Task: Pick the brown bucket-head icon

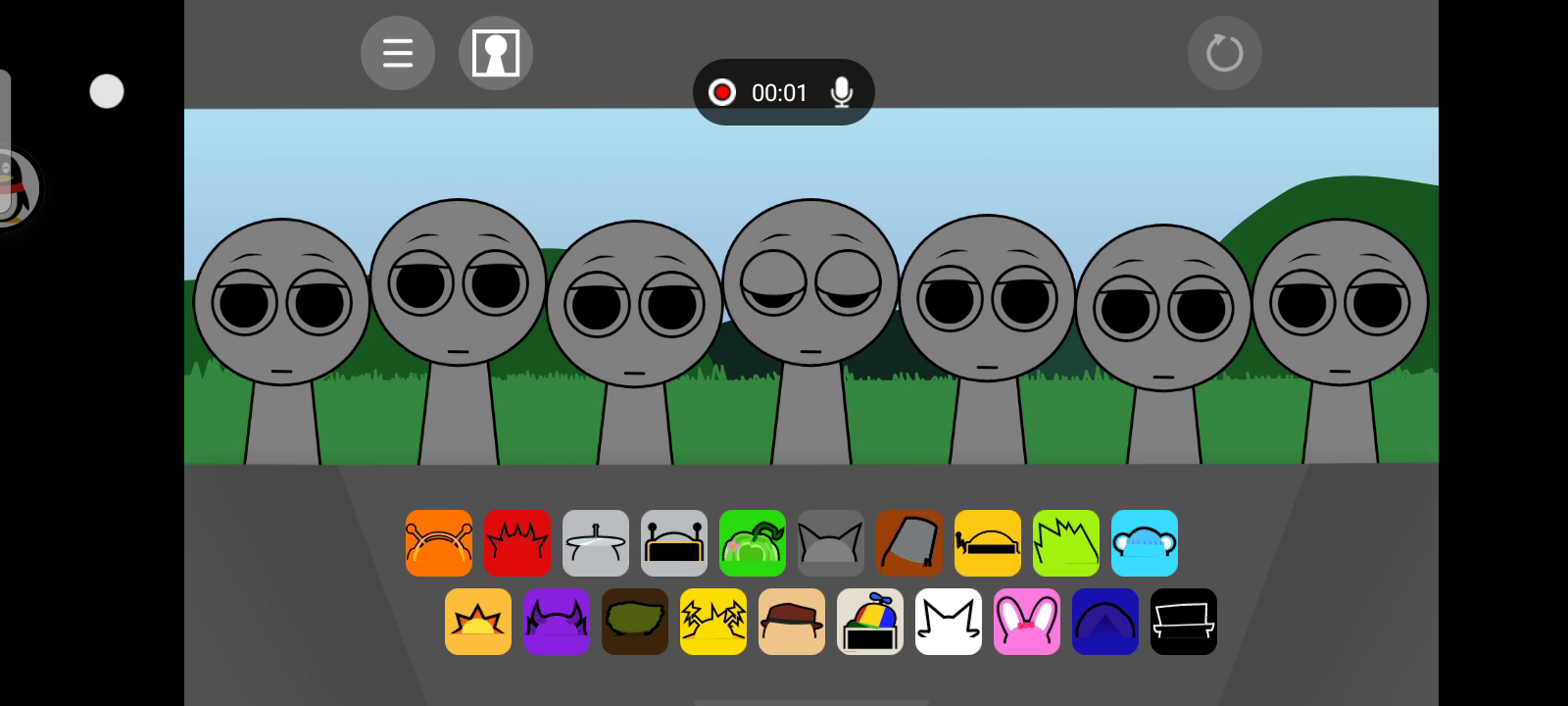Action: 909,543
